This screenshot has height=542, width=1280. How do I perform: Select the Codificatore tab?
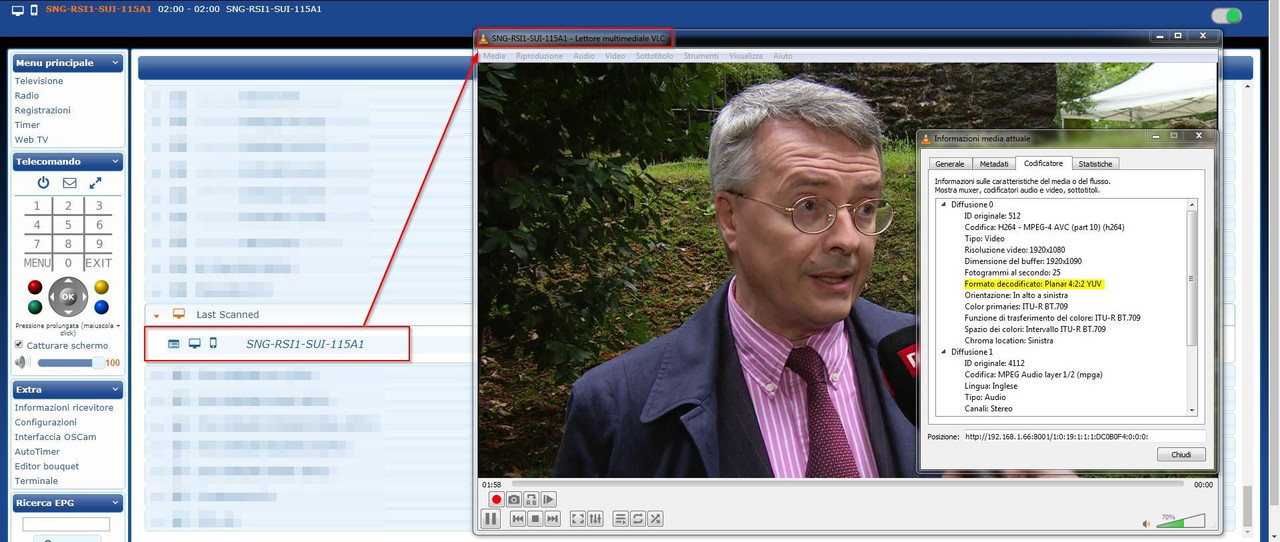tap(1043, 162)
